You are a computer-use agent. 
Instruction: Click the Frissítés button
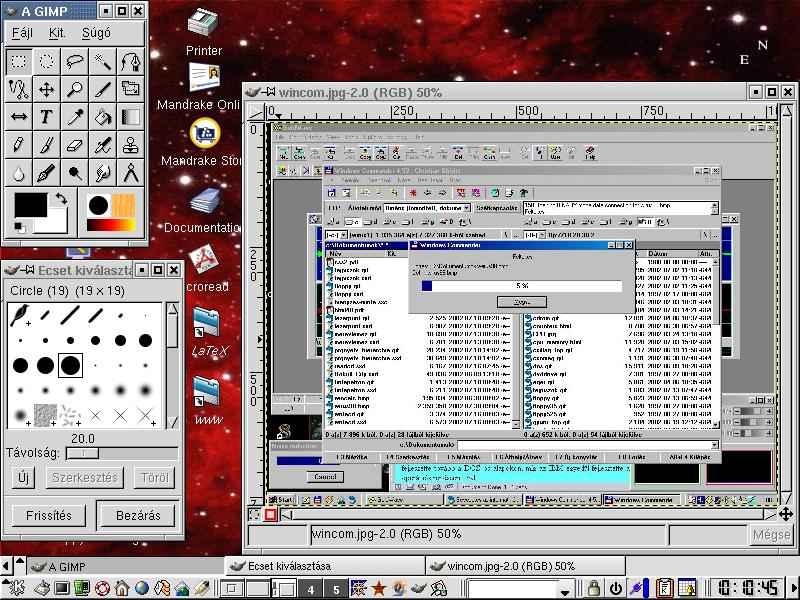pyautogui.click(x=49, y=516)
